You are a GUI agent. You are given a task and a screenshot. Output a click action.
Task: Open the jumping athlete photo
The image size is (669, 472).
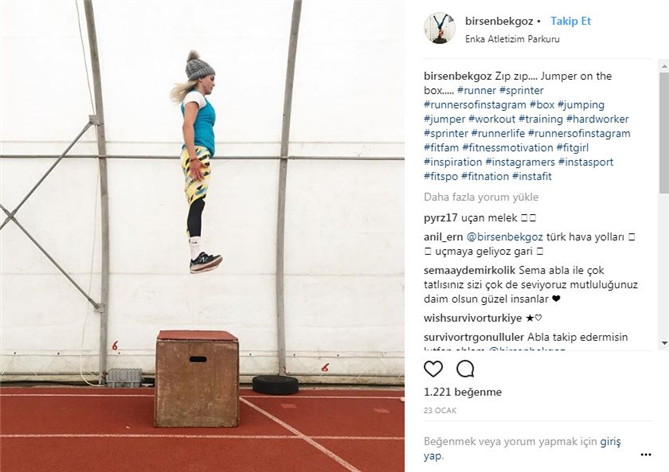pyautogui.click(x=202, y=236)
